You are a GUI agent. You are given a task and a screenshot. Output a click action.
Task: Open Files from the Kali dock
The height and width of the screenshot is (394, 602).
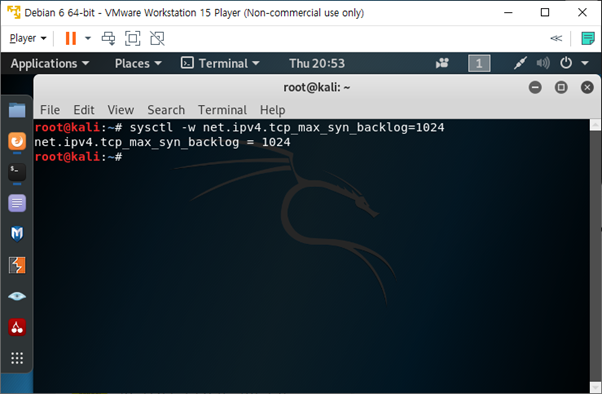17,111
